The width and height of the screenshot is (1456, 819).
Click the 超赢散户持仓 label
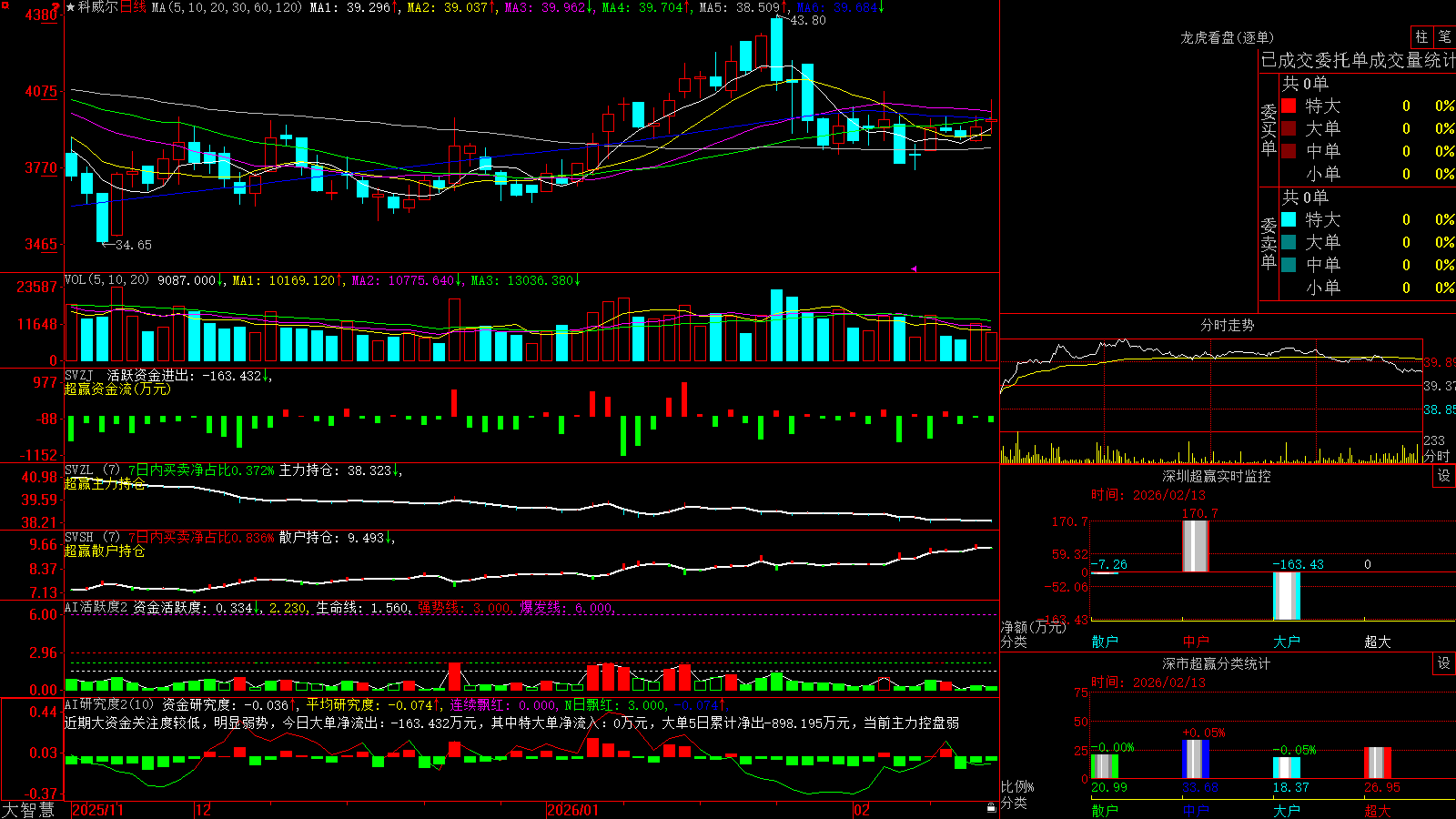[105, 551]
